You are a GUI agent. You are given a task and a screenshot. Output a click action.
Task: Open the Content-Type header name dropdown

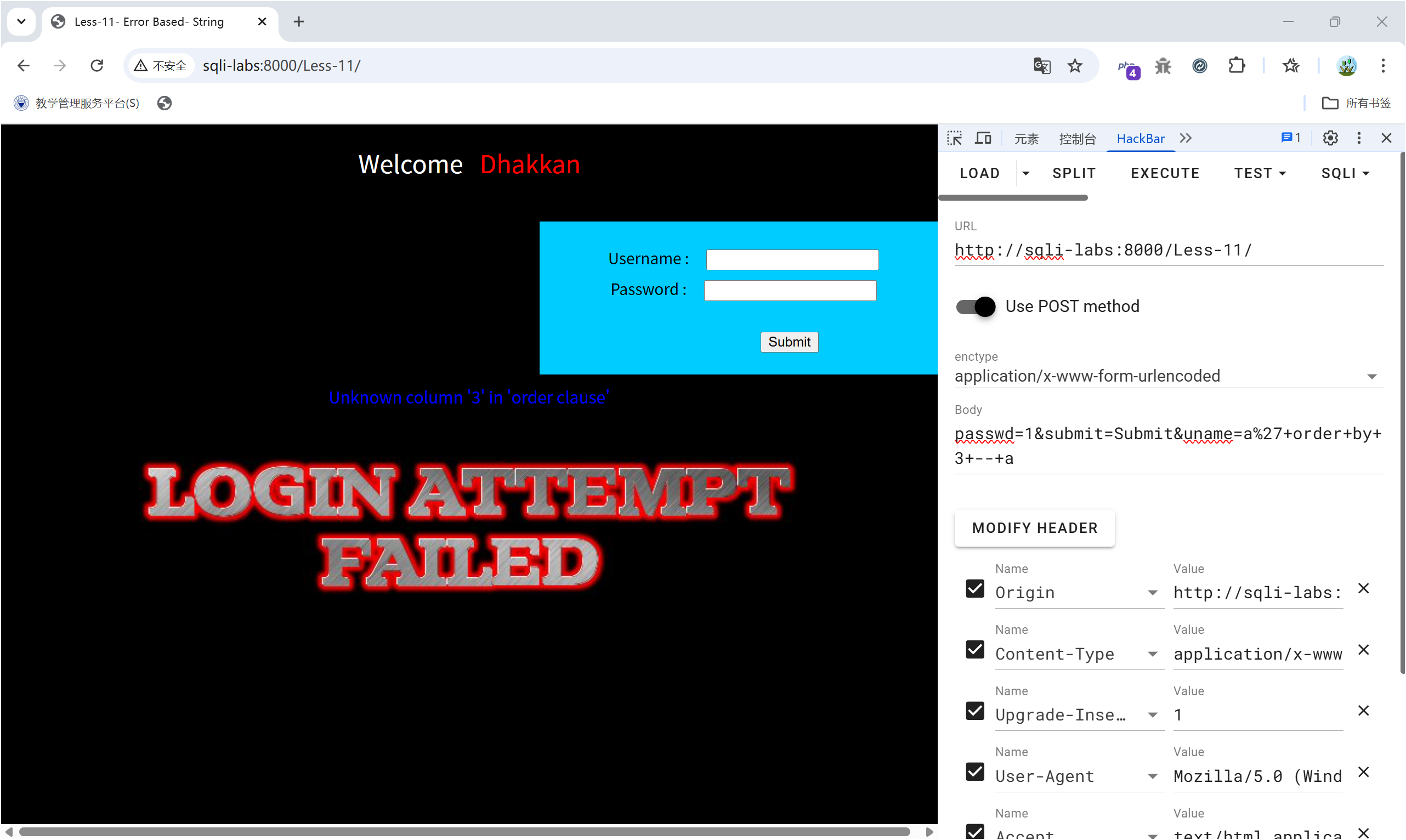pos(1152,654)
